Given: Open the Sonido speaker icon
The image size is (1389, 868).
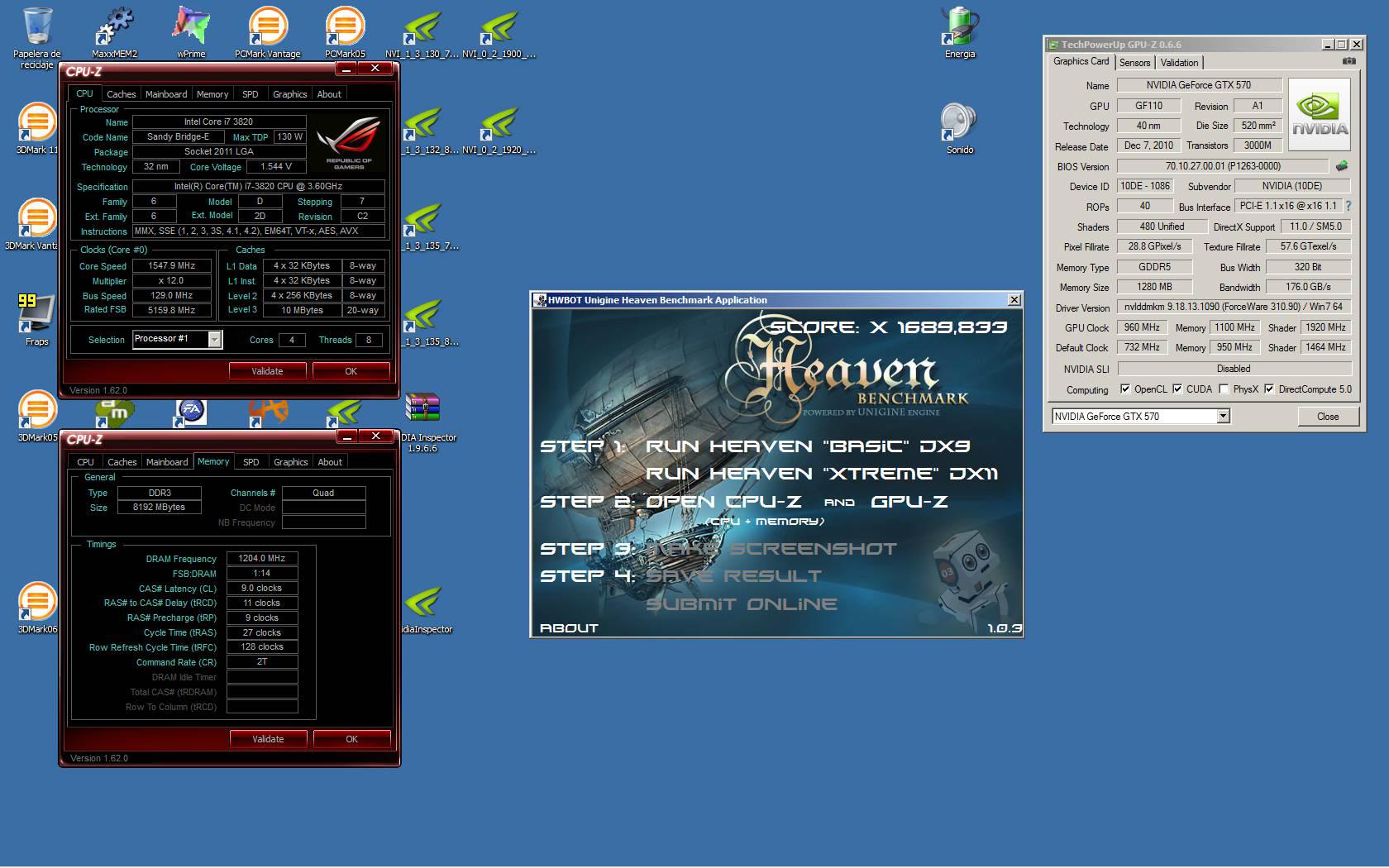Looking at the screenshot, I should [960, 129].
